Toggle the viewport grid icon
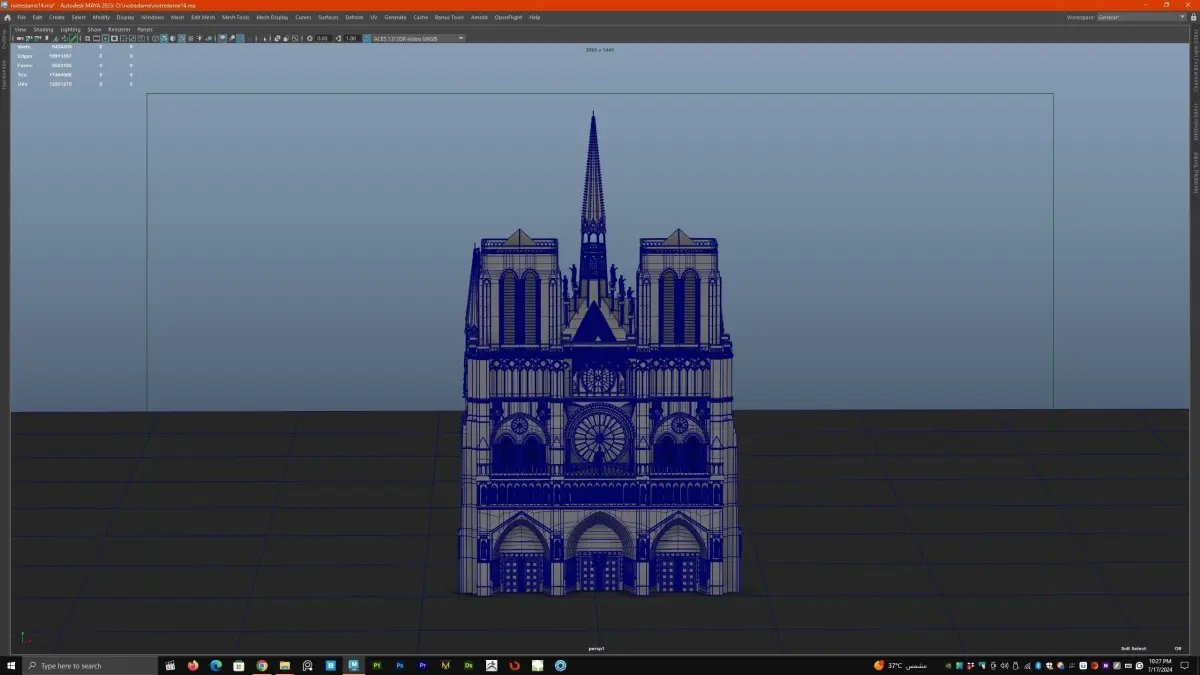Image resolution: width=1200 pixels, height=675 pixels. [87, 38]
